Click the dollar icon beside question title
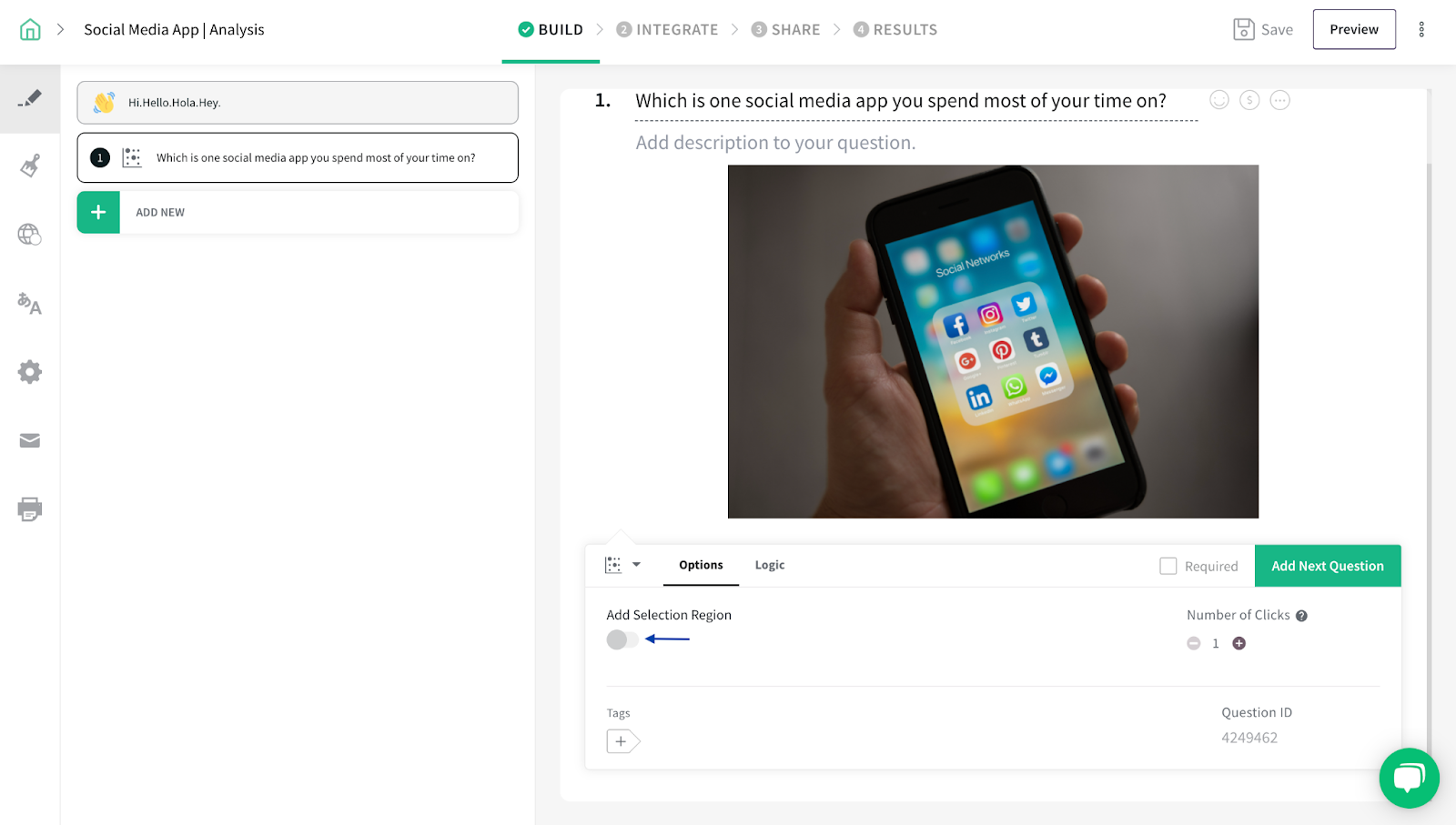This screenshot has height=825, width=1456. coord(1249,100)
